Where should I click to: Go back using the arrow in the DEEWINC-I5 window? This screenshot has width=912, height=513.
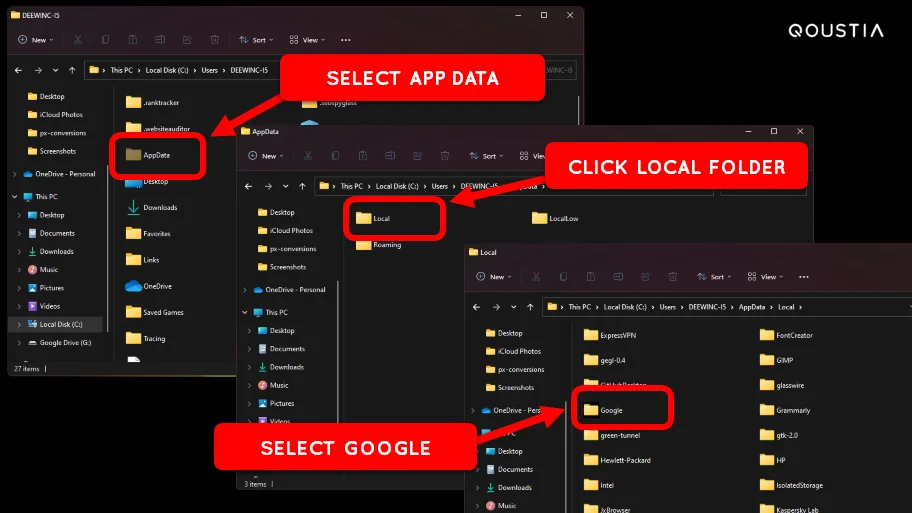(x=19, y=70)
